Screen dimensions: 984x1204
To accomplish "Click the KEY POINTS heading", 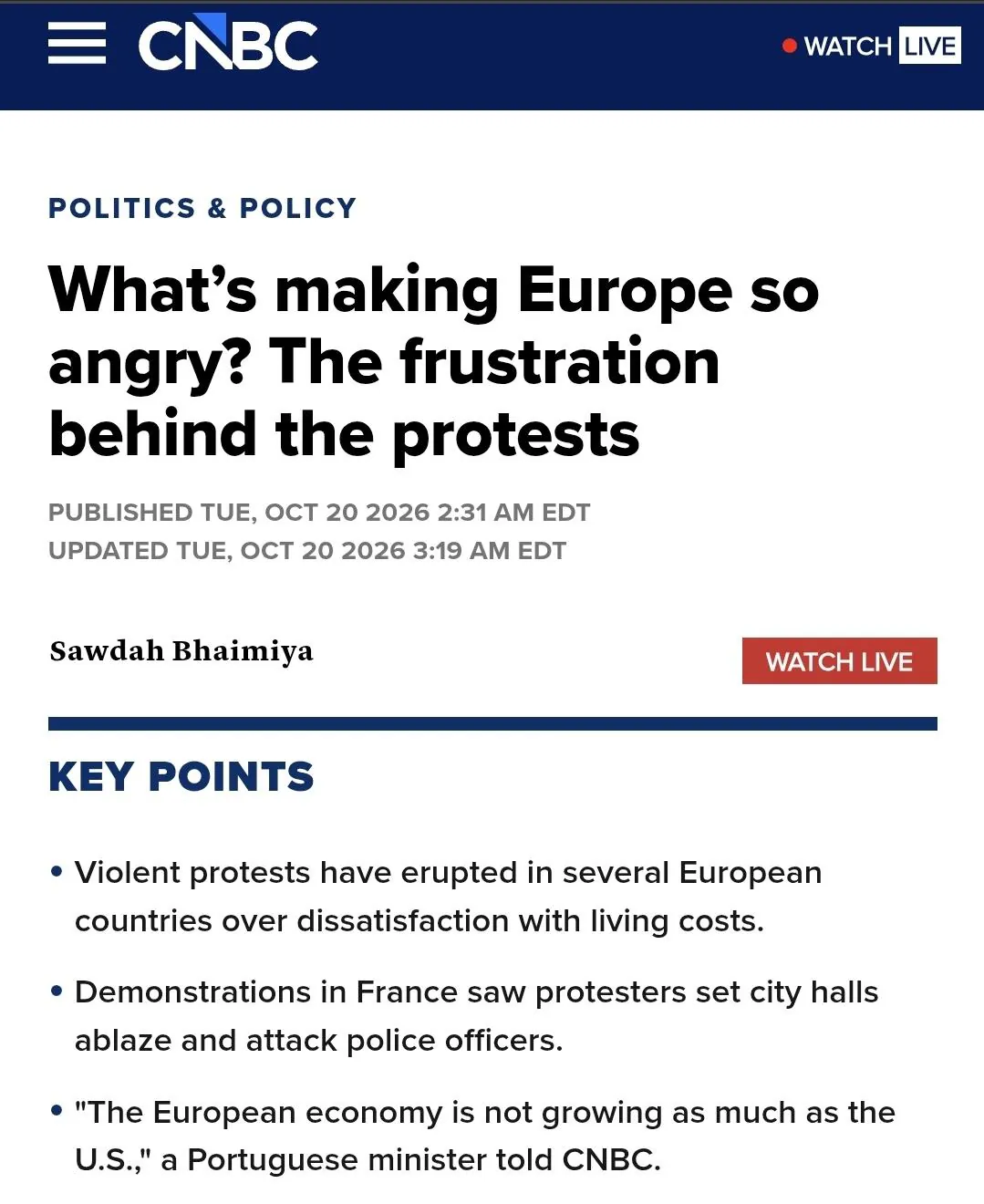I will pos(181,777).
